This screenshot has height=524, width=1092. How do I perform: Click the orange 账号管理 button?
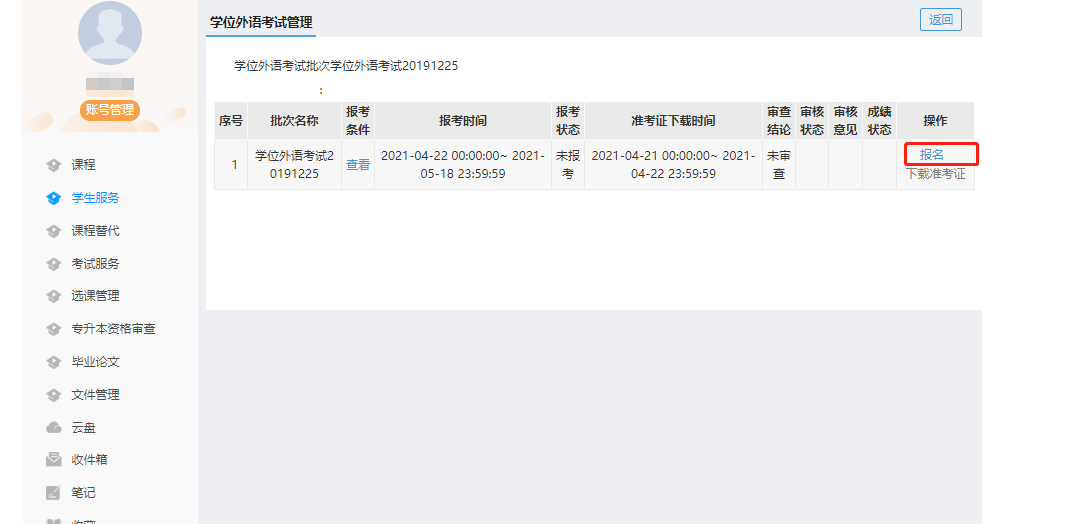coord(109,110)
